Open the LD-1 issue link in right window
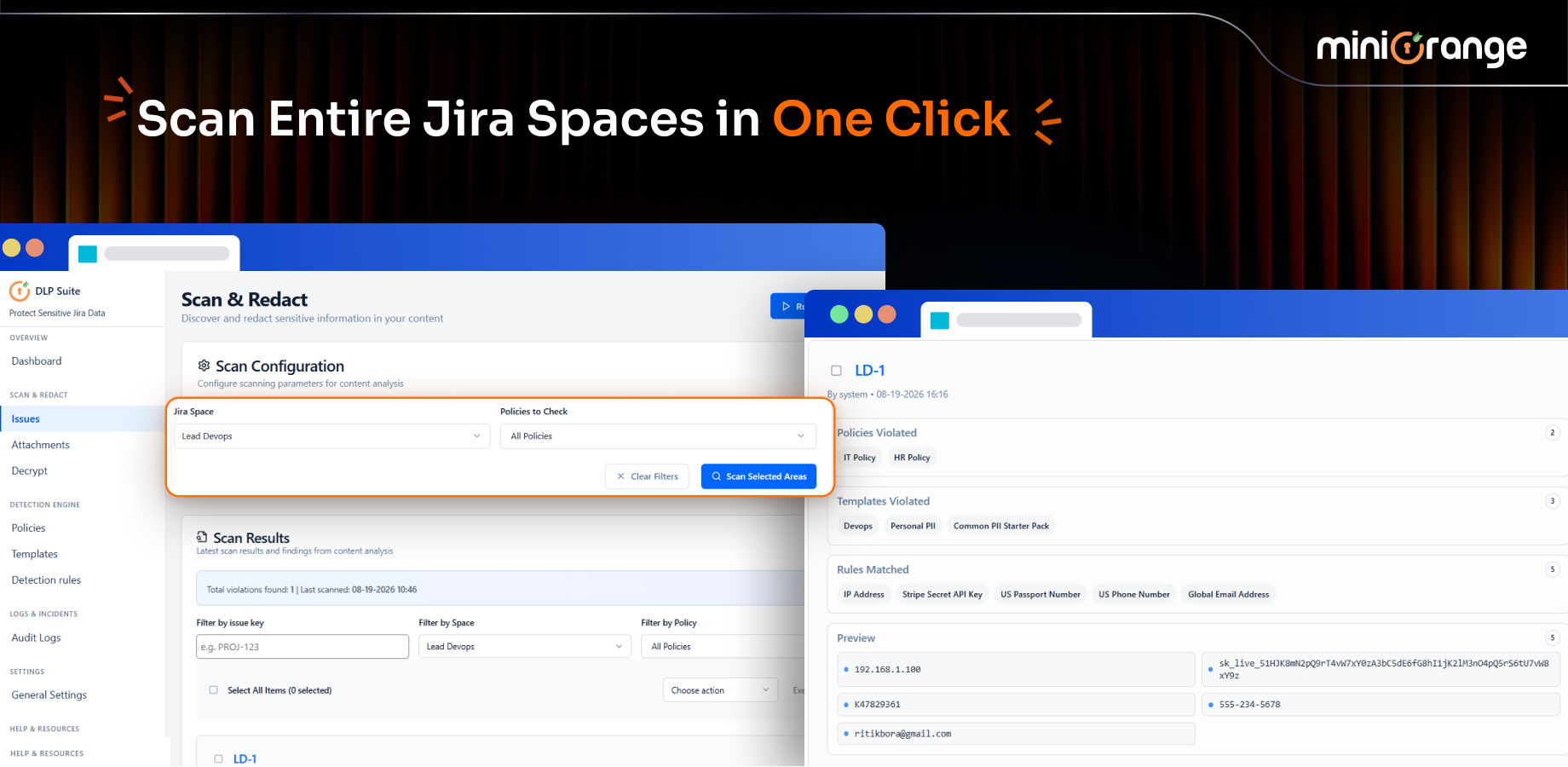 point(870,371)
